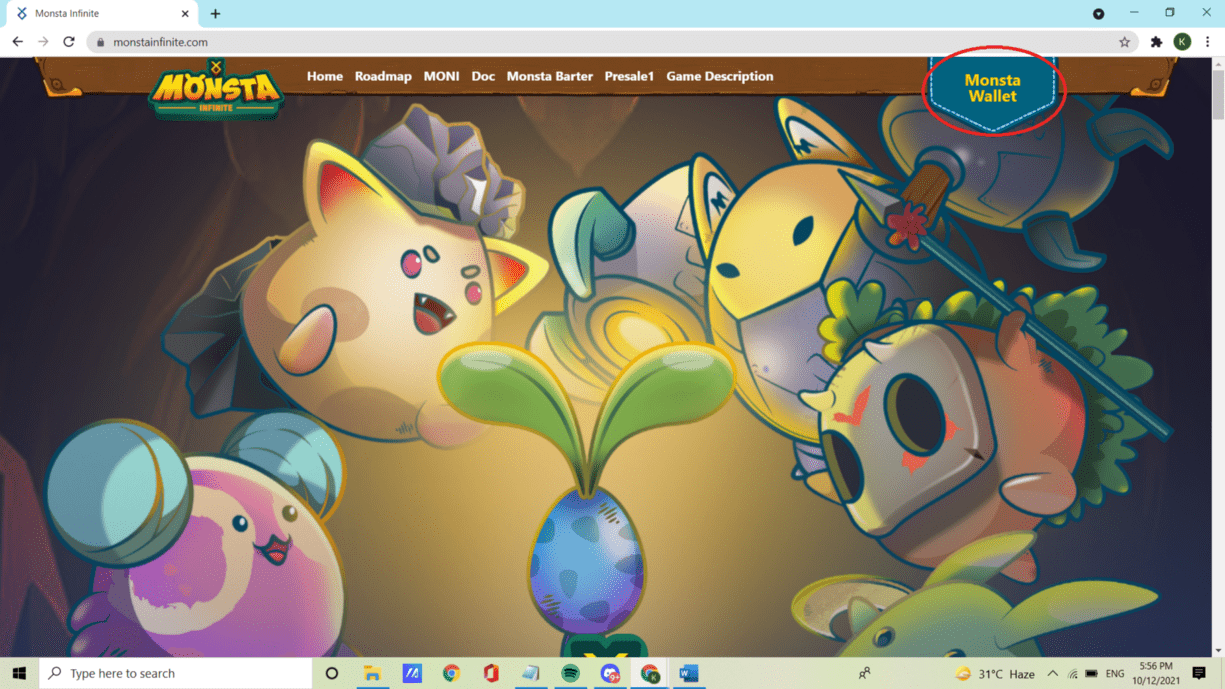This screenshot has width=1225, height=689.
Task: Open Spotify from the taskbar
Action: point(570,673)
